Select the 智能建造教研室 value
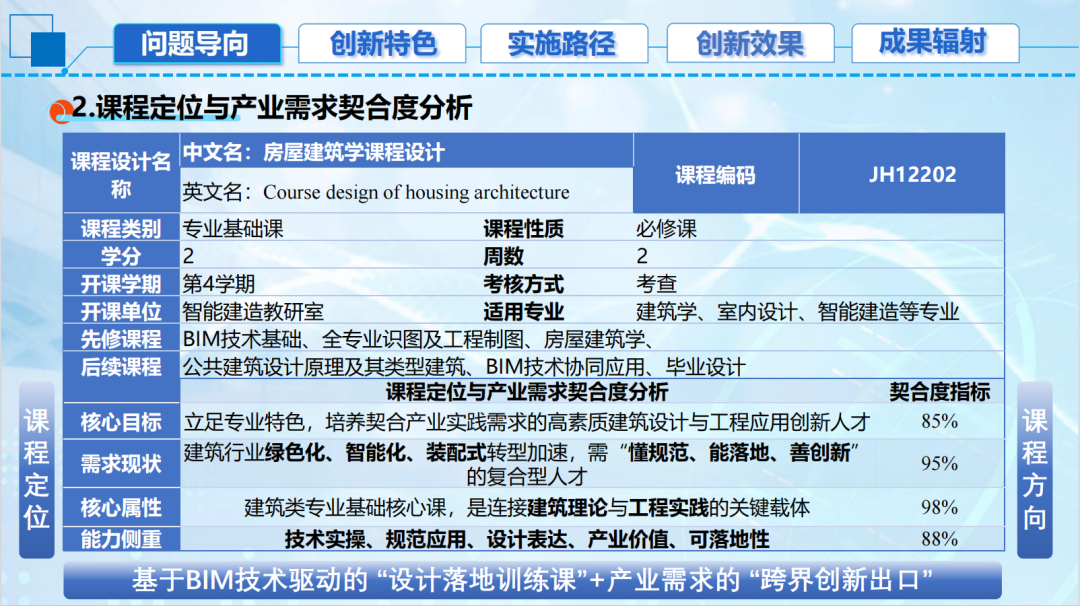The image size is (1080, 606). point(253,311)
